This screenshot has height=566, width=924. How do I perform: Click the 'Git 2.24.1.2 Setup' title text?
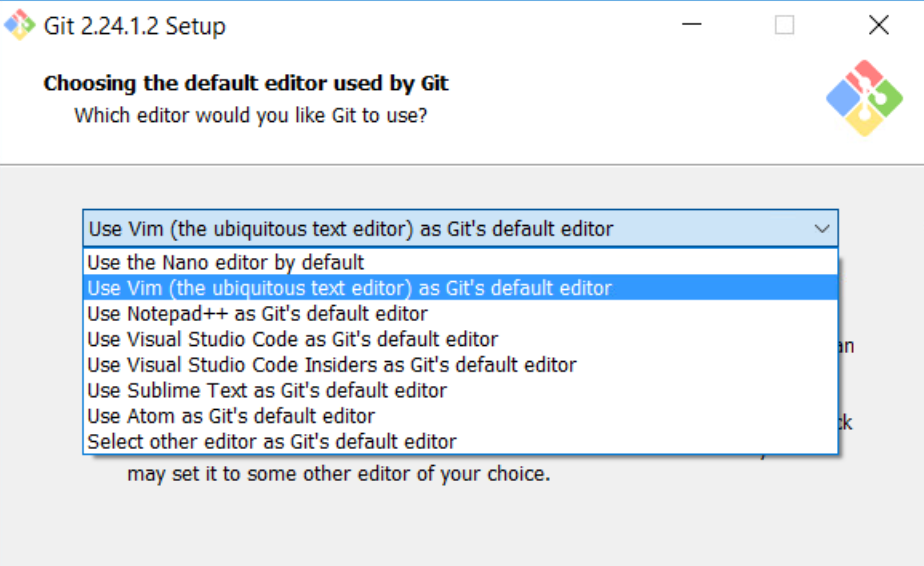pos(135,26)
